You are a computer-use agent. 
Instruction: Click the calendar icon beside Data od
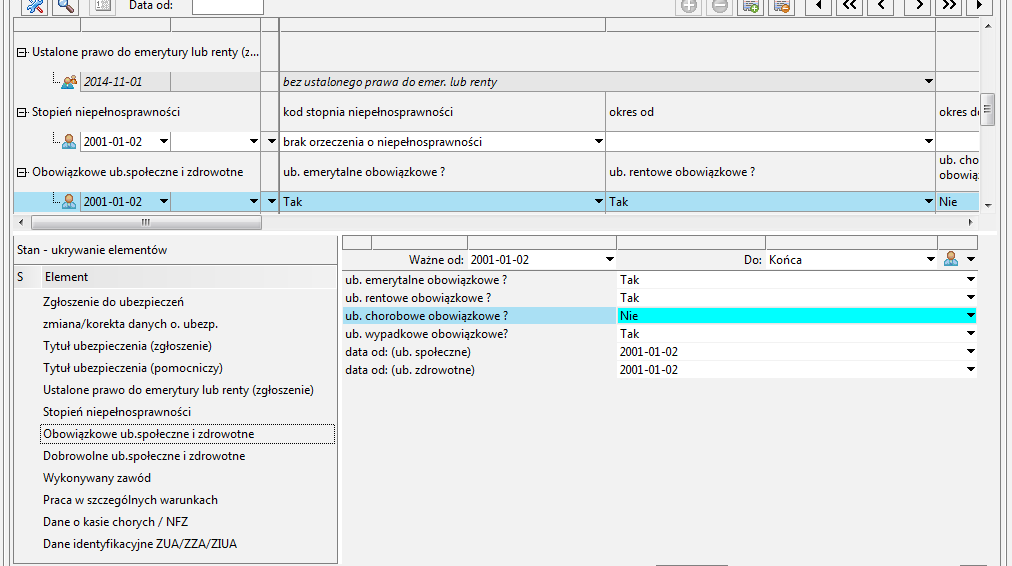tap(102, 6)
